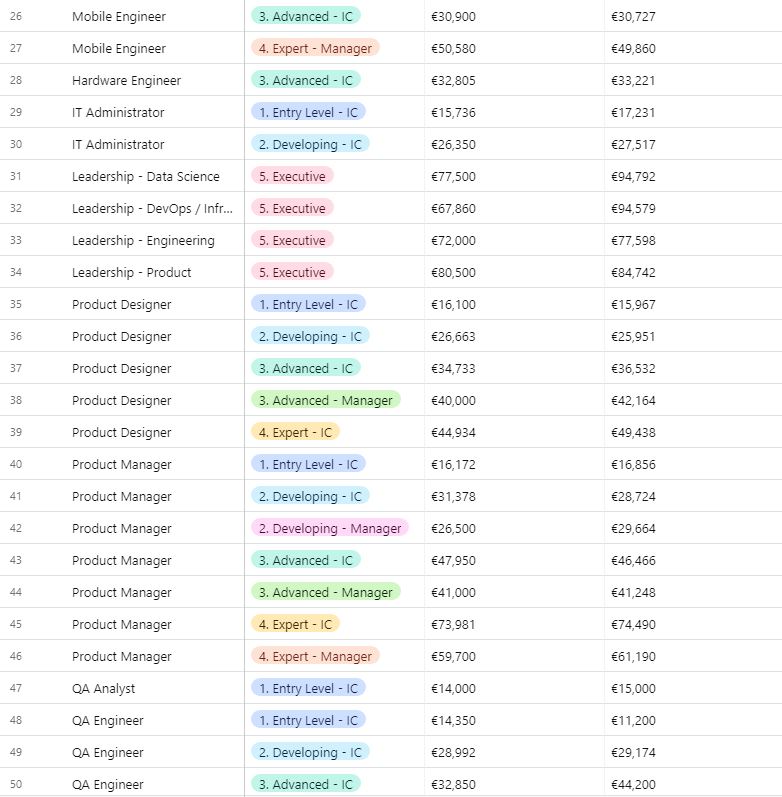
Task: Click the Developing - Manager level tag
Action: point(330,529)
